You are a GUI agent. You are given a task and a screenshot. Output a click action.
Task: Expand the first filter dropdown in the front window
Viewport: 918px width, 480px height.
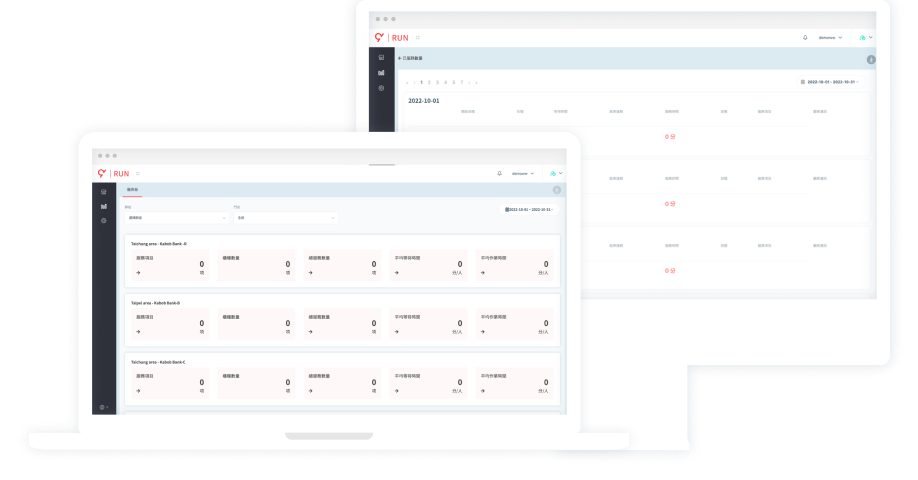click(x=176, y=217)
